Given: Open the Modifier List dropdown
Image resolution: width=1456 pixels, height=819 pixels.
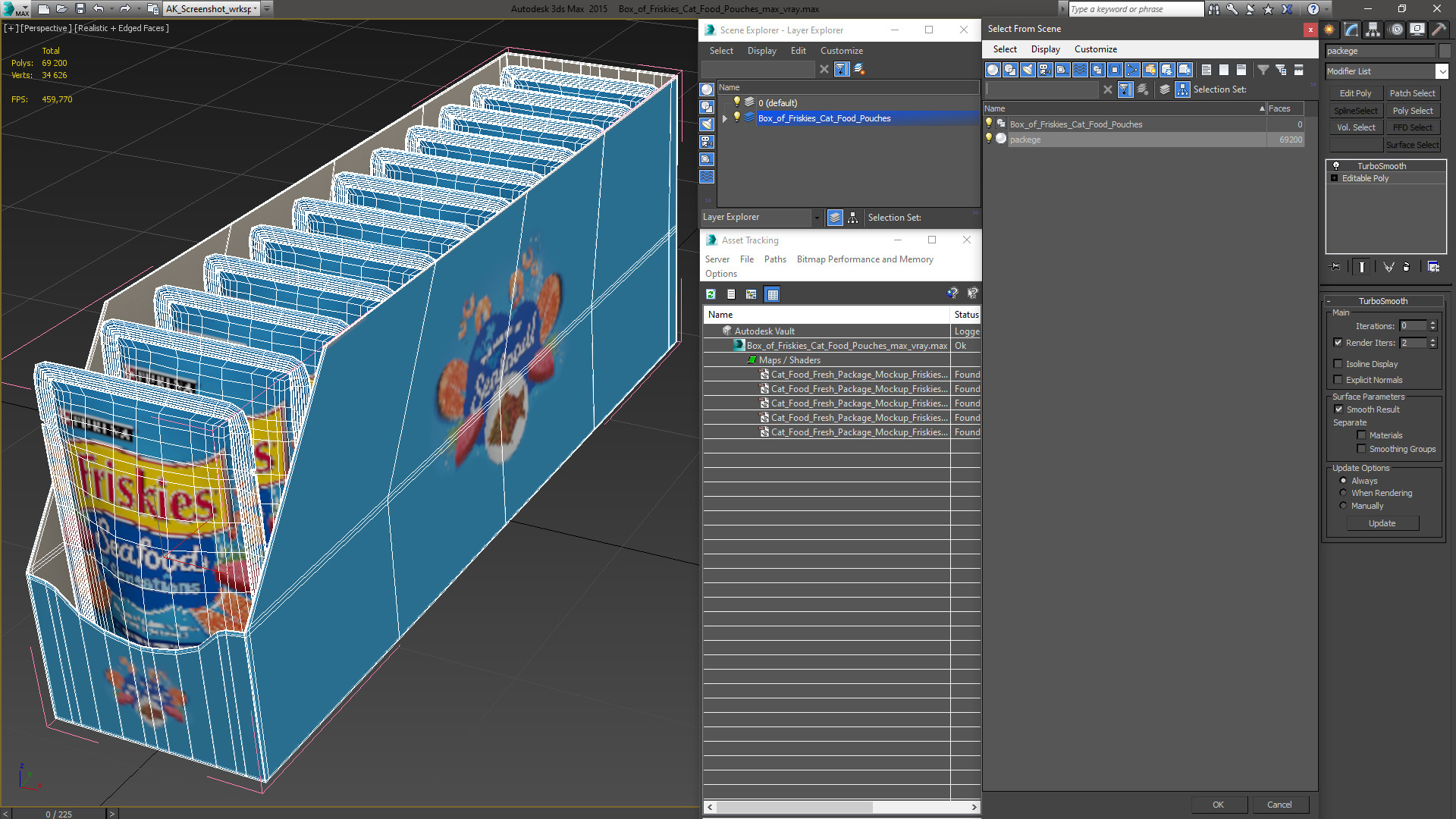Looking at the screenshot, I should pyautogui.click(x=1442, y=71).
